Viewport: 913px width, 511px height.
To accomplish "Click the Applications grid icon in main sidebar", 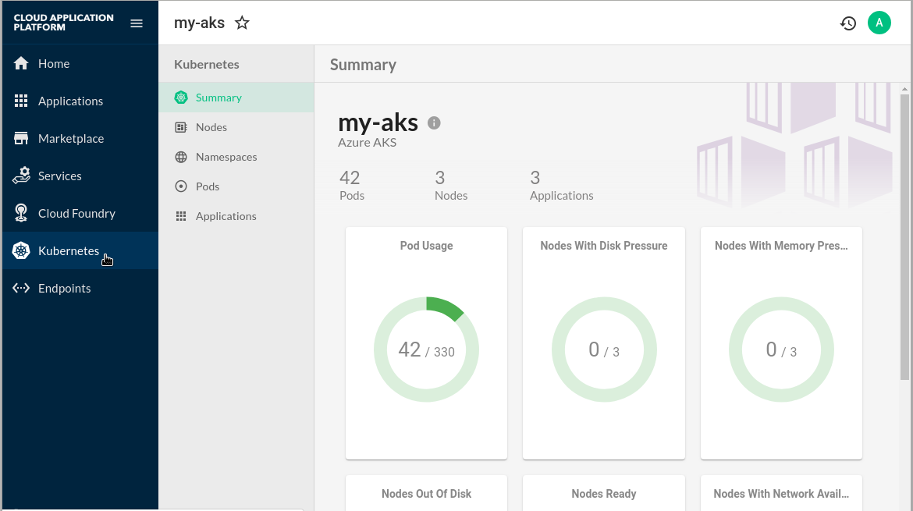I will pyautogui.click(x=21, y=101).
